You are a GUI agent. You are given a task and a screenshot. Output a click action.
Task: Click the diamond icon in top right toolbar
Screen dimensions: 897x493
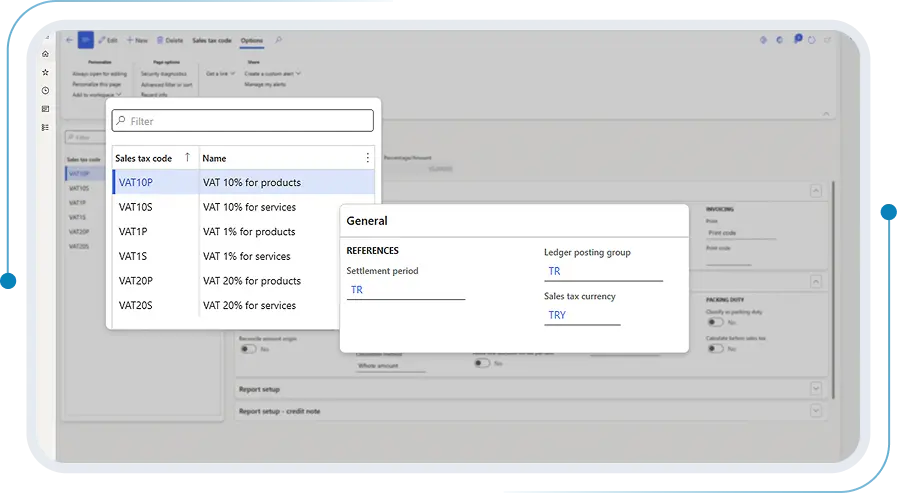click(763, 40)
